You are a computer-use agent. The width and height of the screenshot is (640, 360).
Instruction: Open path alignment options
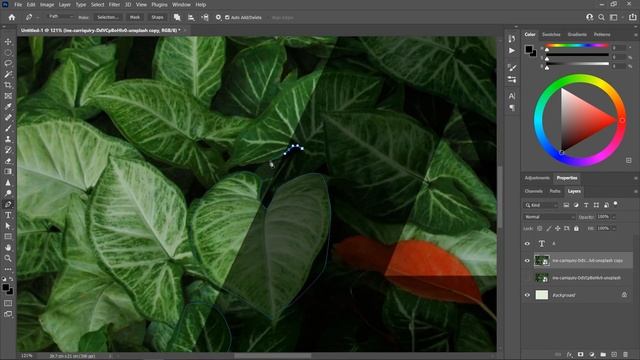pos(191,17)
